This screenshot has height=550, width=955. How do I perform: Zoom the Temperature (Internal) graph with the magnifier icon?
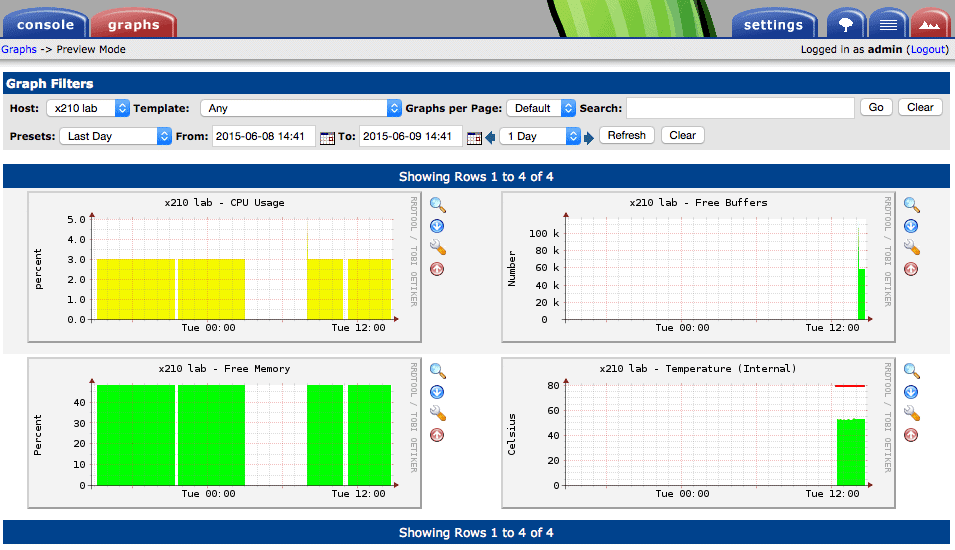[x=911, y=371]
